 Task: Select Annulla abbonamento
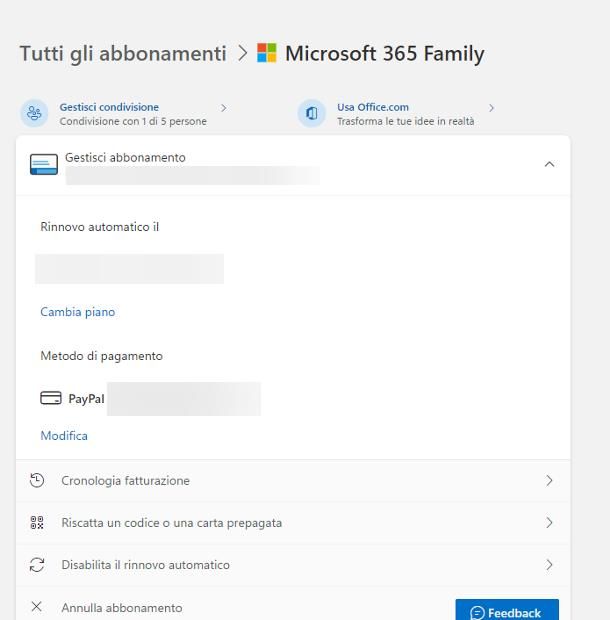[122, 608]
